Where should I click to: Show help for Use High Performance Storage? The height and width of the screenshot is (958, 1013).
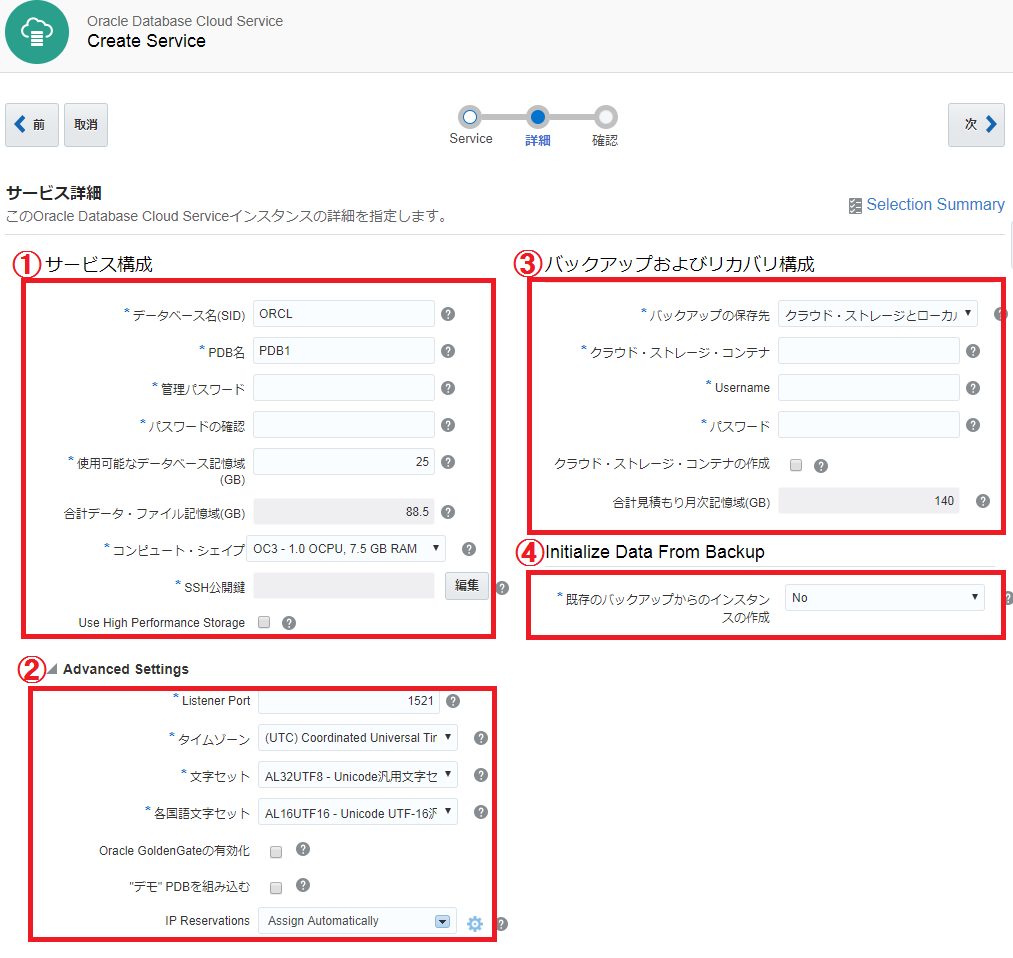click(289, 623)
